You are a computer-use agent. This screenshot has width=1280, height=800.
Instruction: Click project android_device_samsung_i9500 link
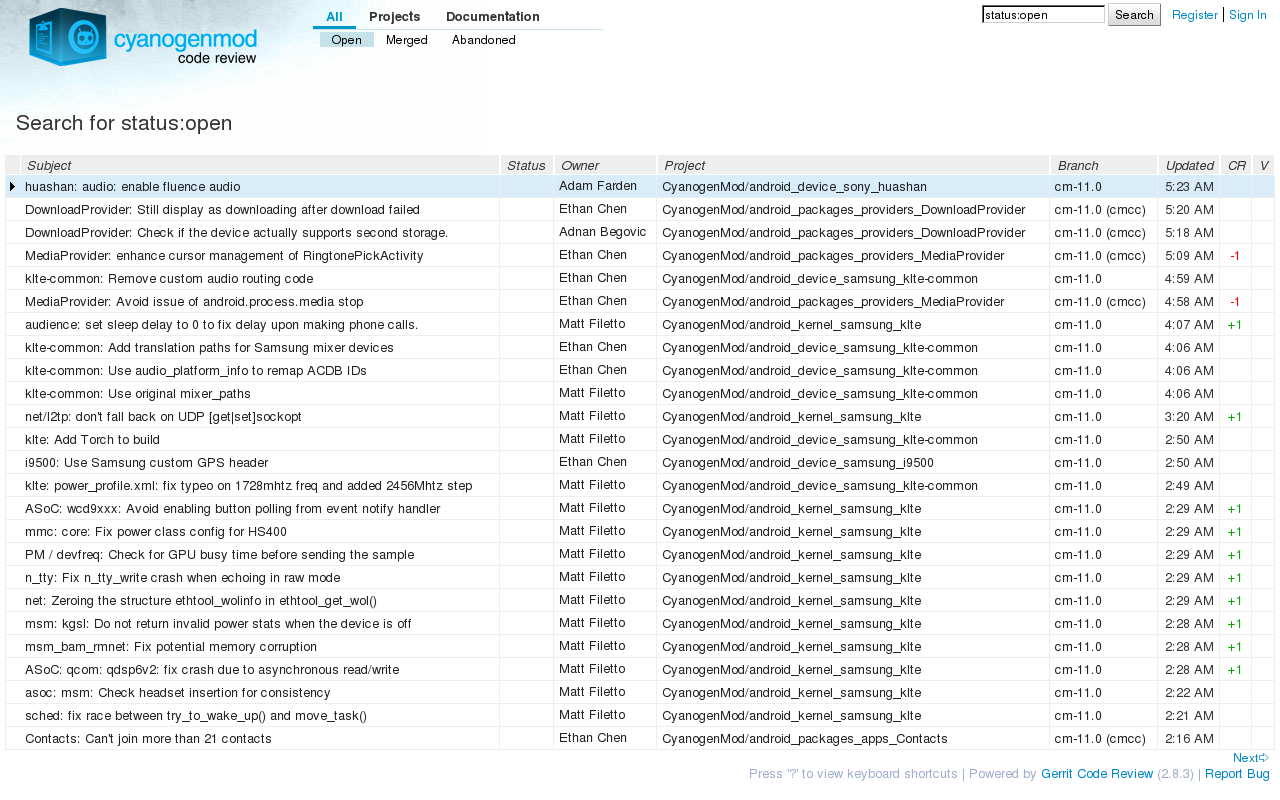(798, 463)
